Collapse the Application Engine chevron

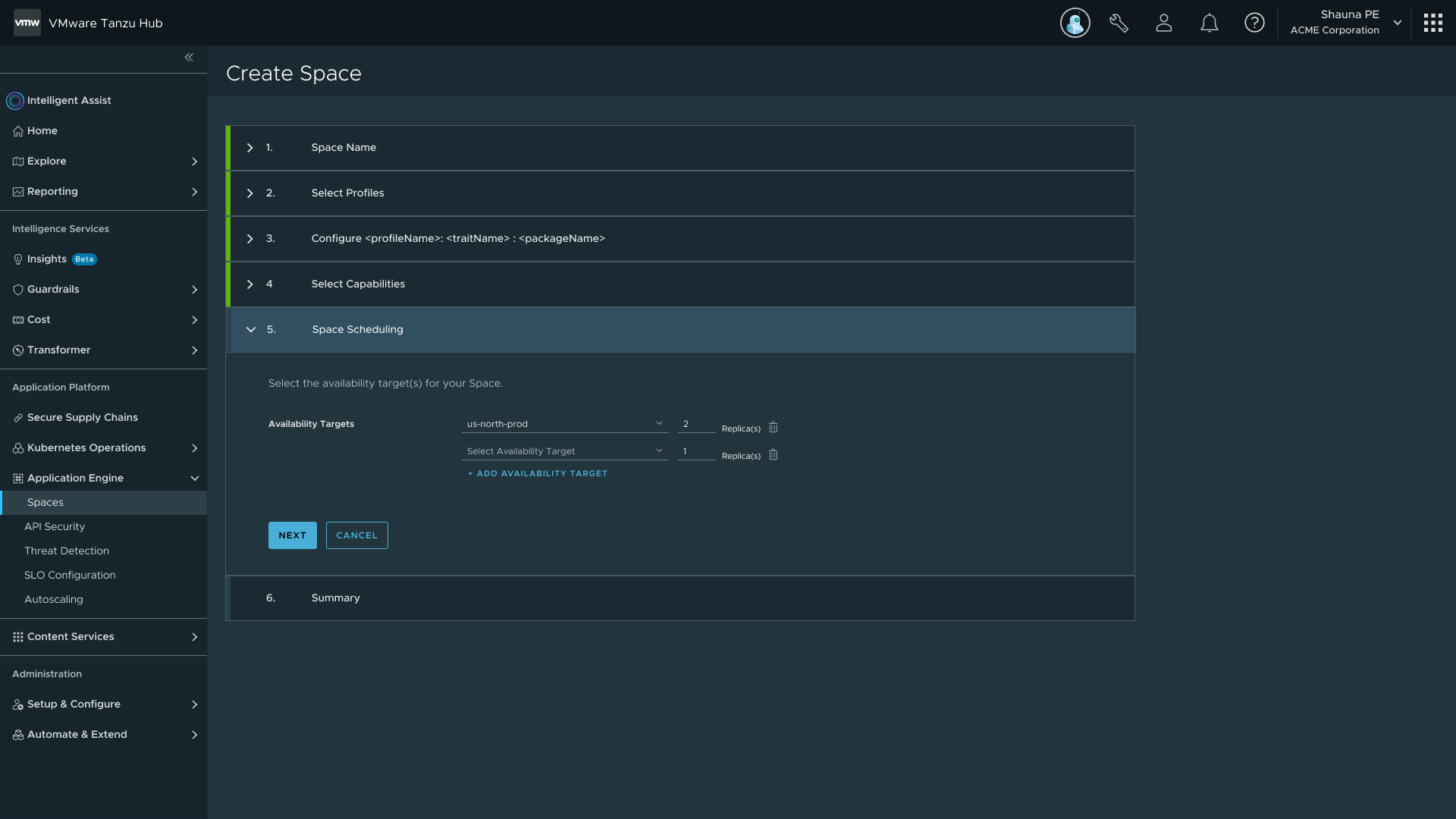click(x=195, y=479)
